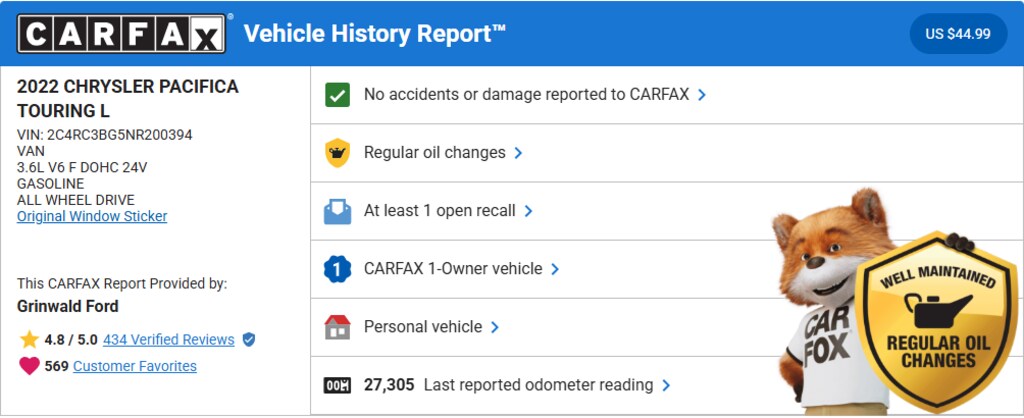Screen dimensions: 1024x418
Task: Click the open recall envelope icon
Action: tap(338, 211)
